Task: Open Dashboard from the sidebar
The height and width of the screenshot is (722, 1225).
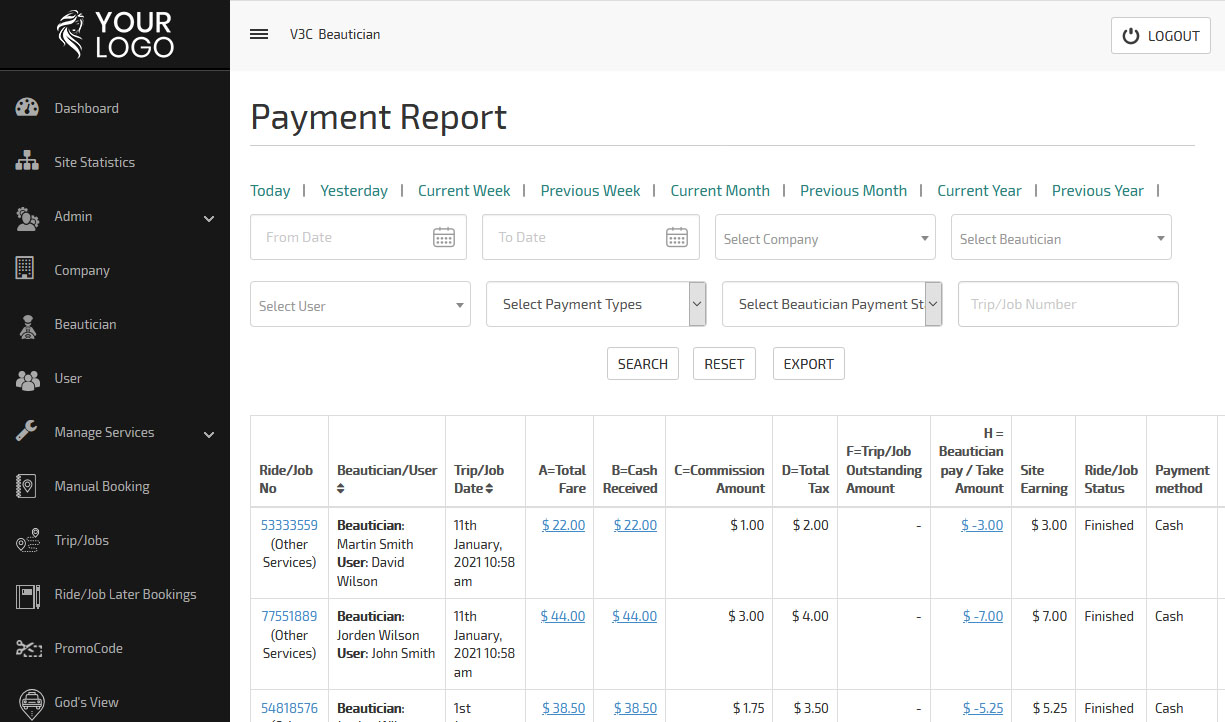Action: [86, 108]
